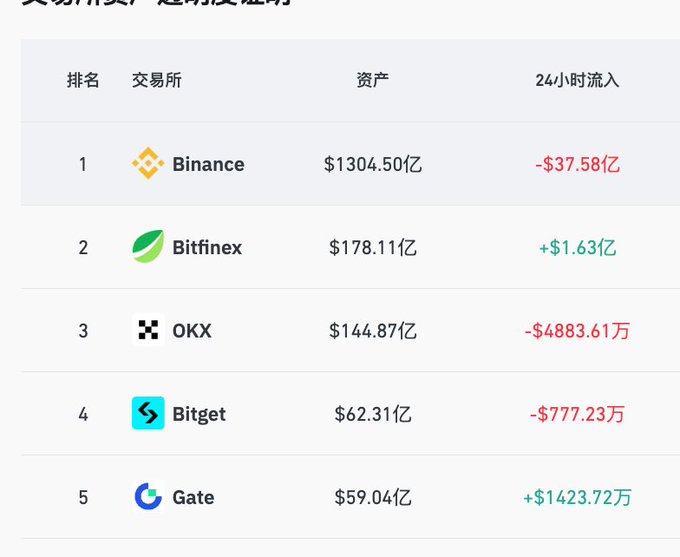Click the OKX checkered logo icon

pos(148,330)
